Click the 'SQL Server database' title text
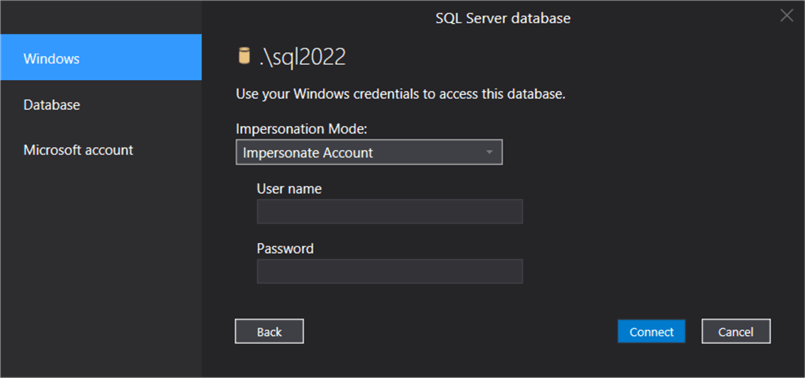 [503, 18]
